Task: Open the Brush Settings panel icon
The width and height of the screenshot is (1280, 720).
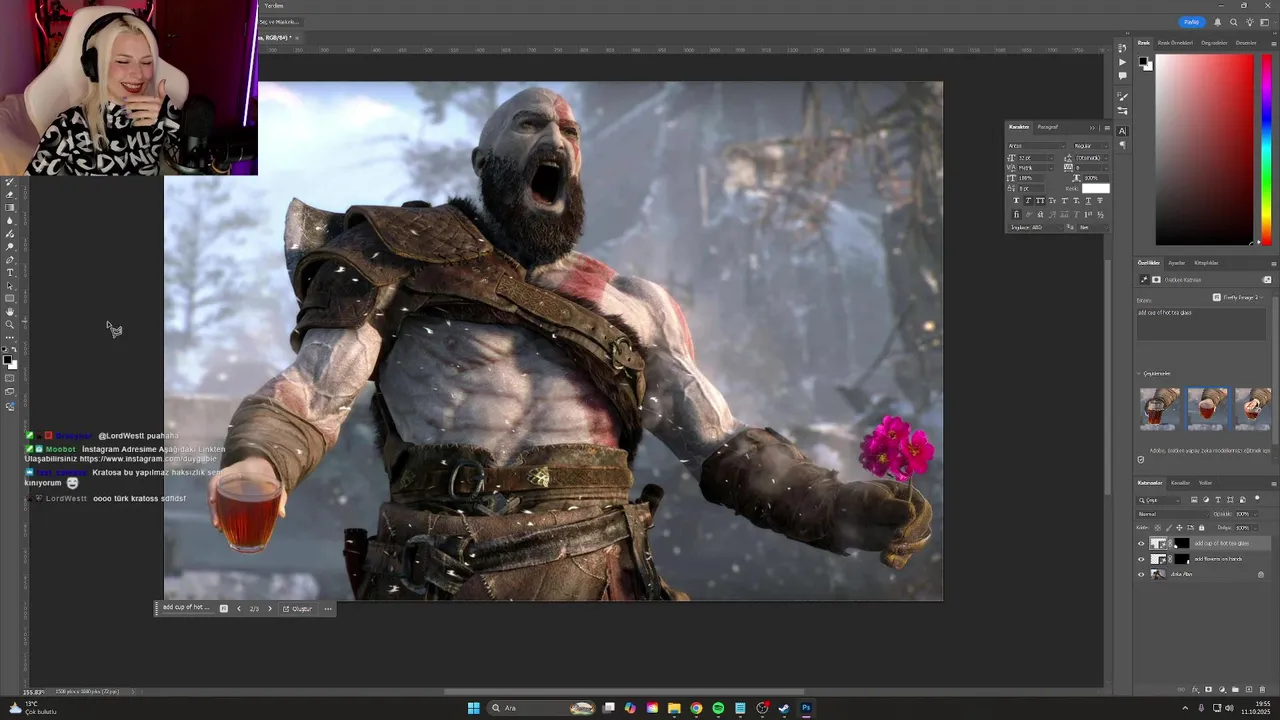Action: tap(1123, 97)
